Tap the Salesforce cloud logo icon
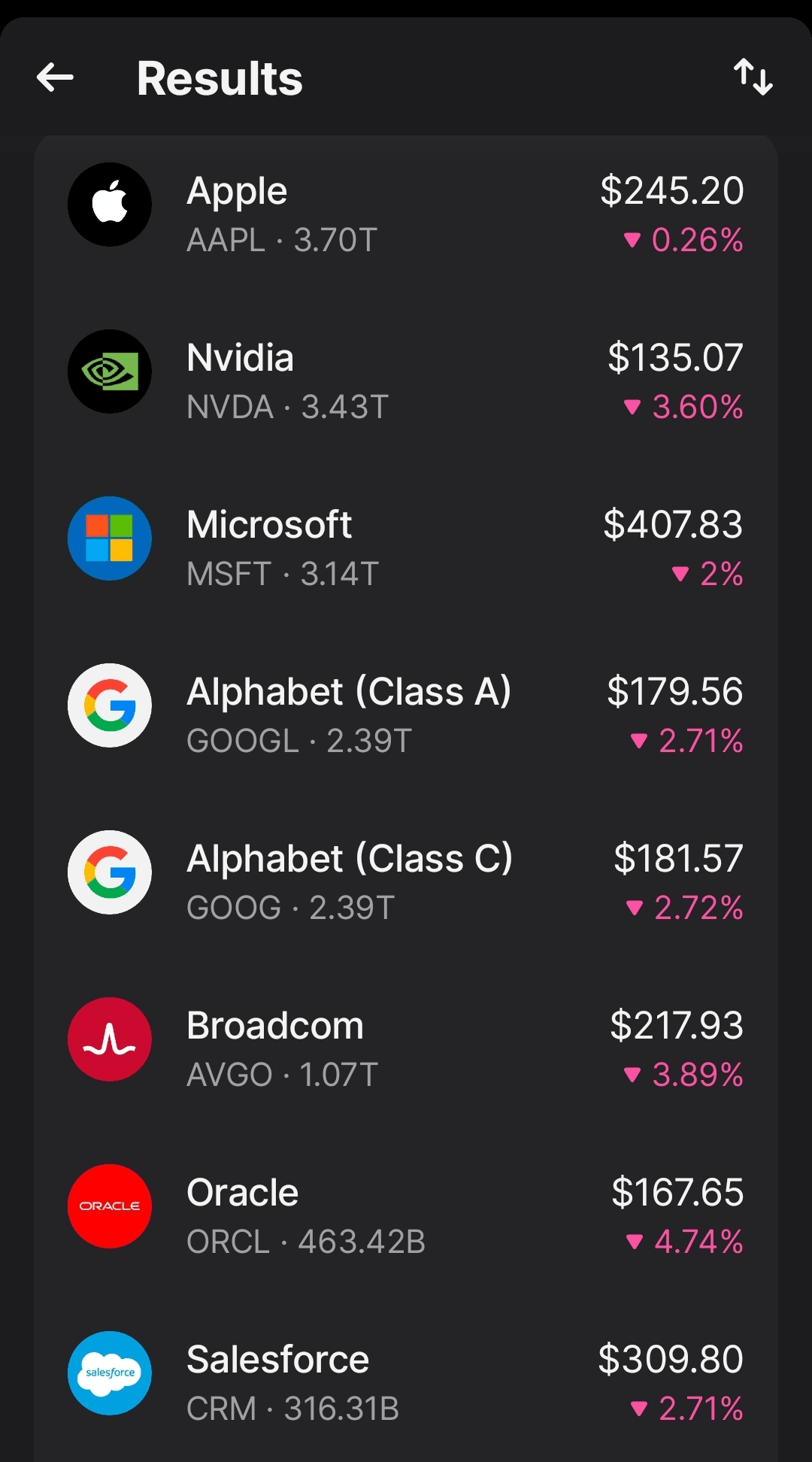Image resolution: width=812 pixels, height=1462 pixels. pos(110,1373)
